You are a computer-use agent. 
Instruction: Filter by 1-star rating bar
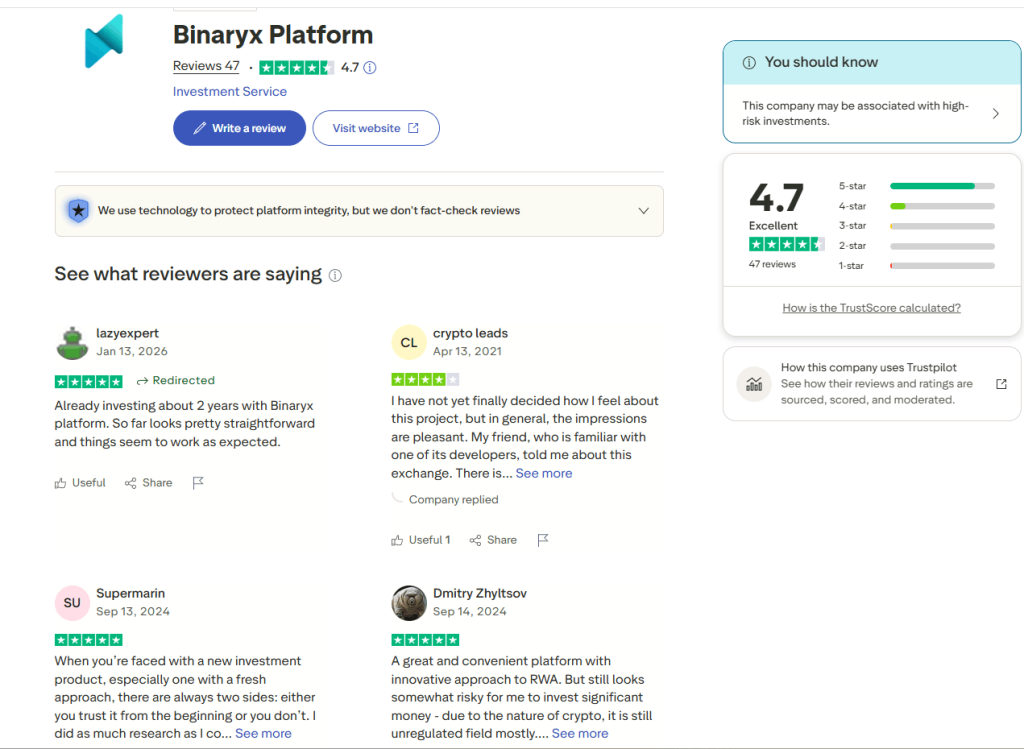[x=917, y=266]
